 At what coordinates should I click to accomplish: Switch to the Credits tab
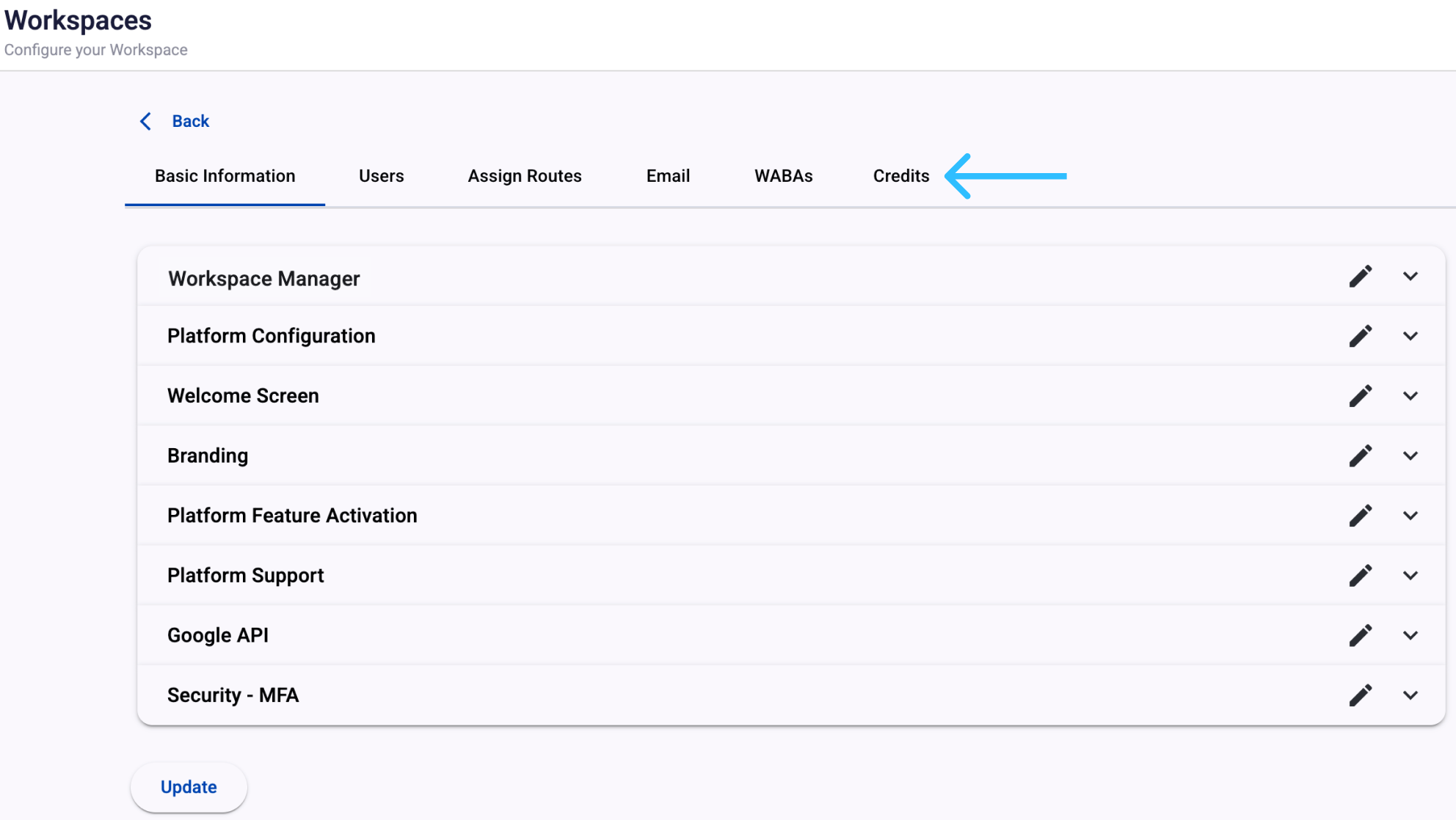point(900,176)
